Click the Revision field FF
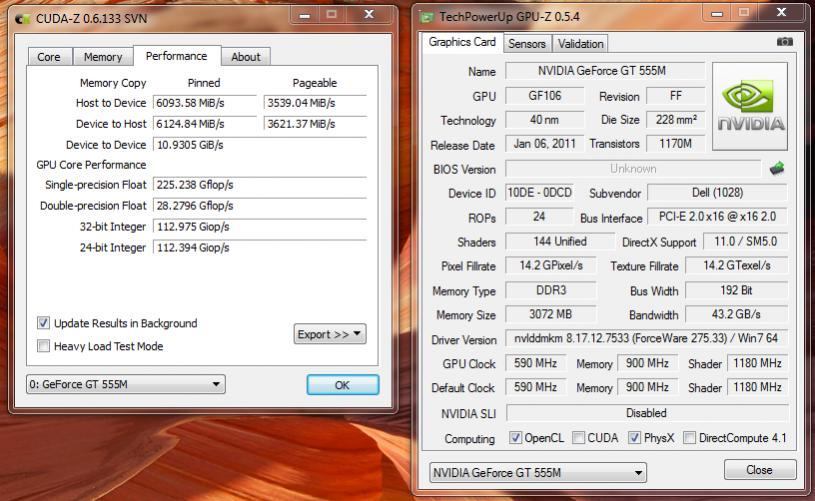The height and width of the screenshot is (501, 815). [675, 96]
